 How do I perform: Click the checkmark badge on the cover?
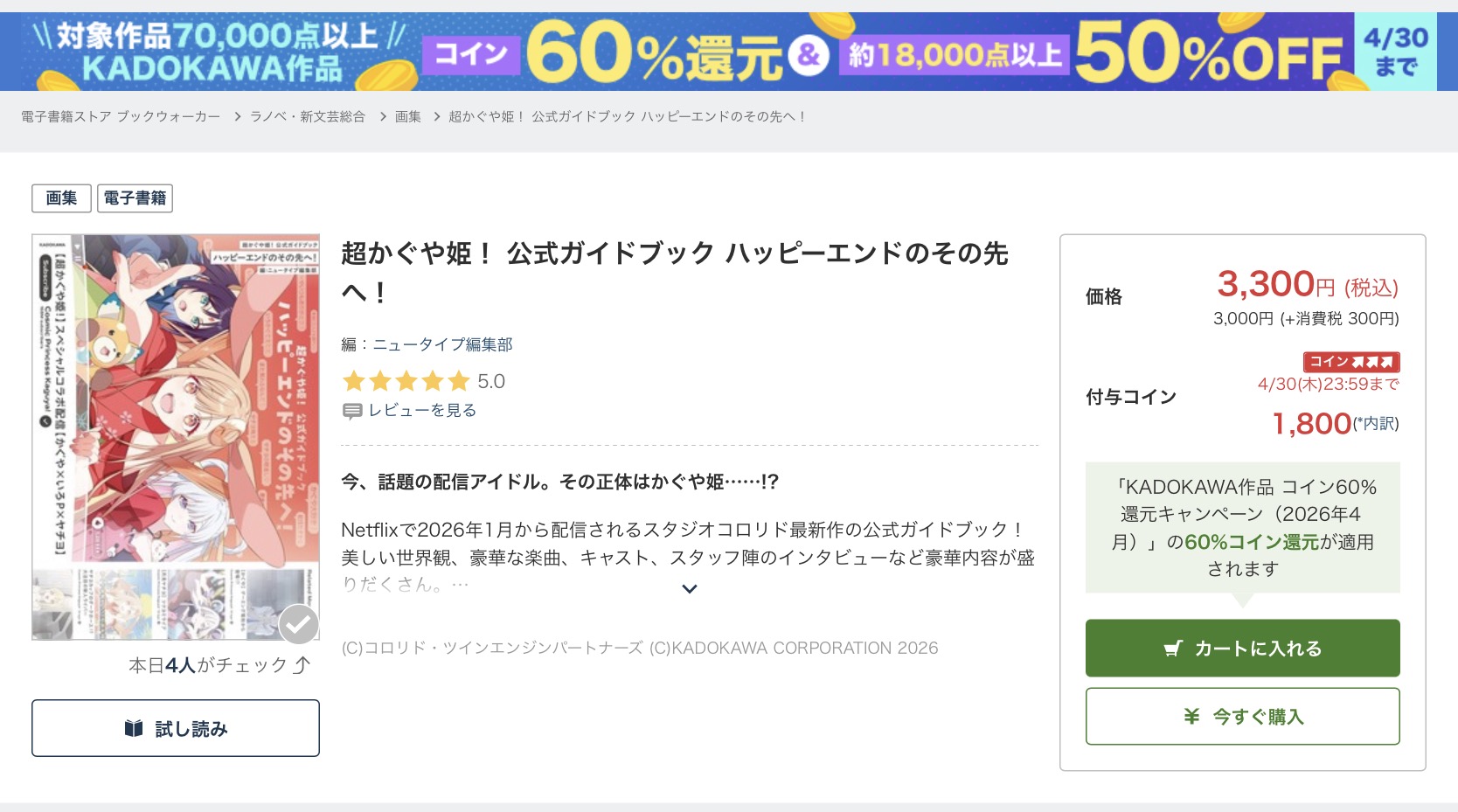point(298,624)
